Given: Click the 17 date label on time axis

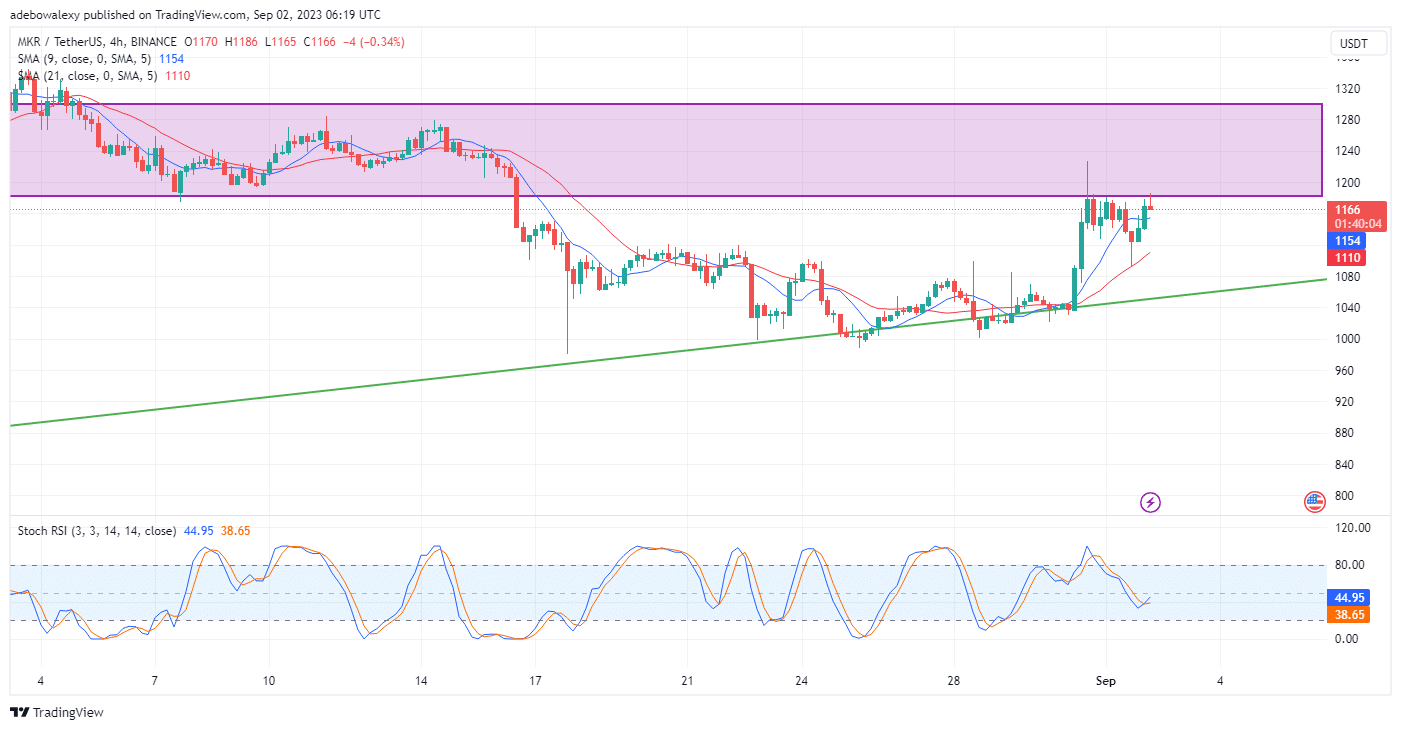Looking at the screenshot, I should tap(536, 681).
